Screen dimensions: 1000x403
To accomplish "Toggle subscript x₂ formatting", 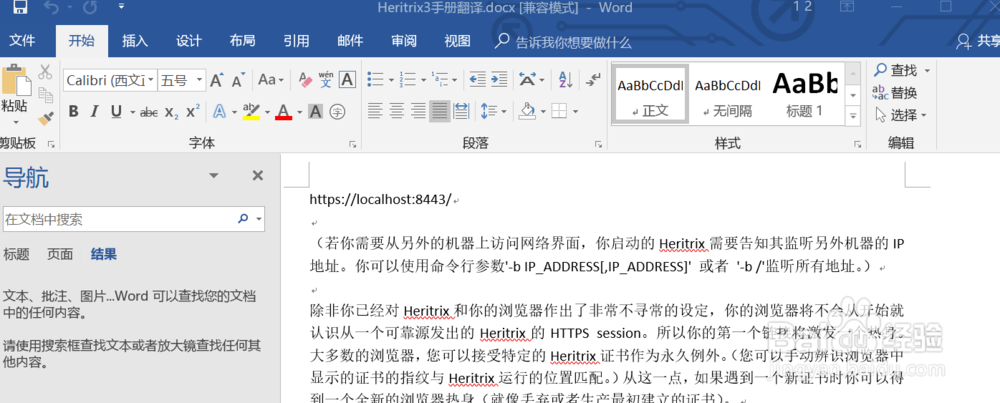I will pyautogui.click(x=171, y=112).
